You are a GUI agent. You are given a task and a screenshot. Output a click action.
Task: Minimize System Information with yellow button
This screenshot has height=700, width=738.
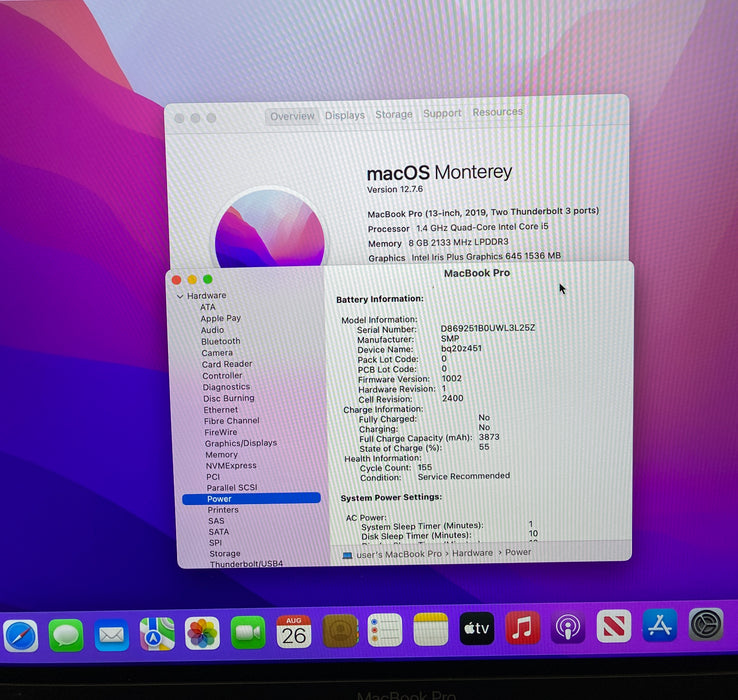tap(192, 280)
